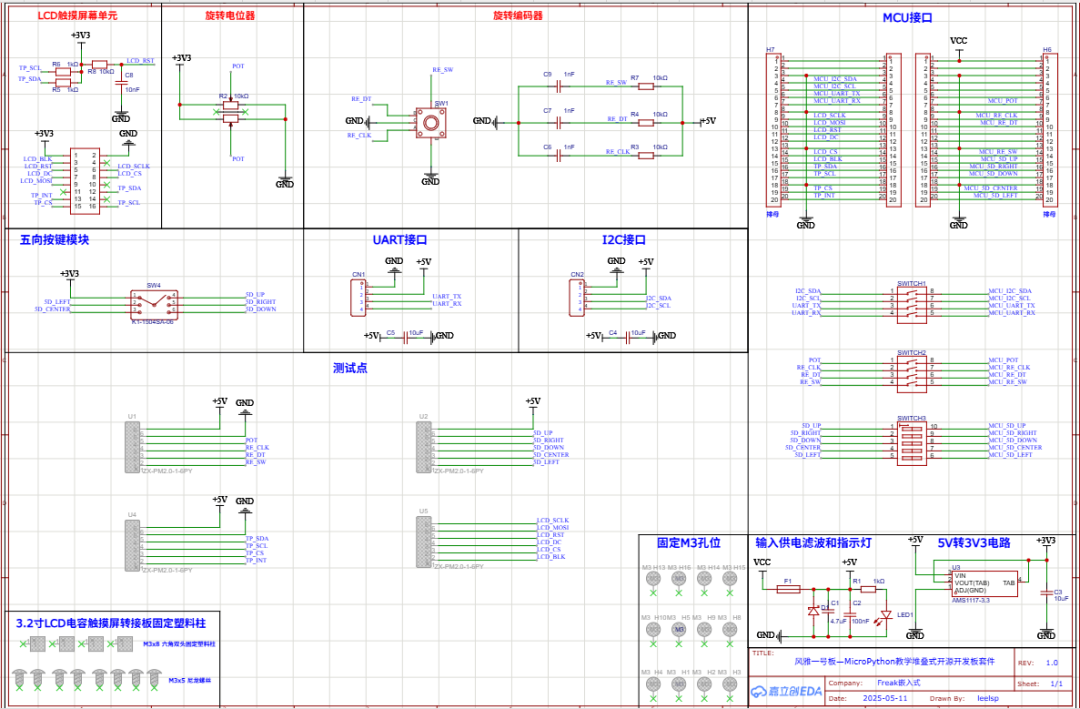Screen dimensions: 1080x709
Task: Toggle the SWITCH3 five-position DIP switch
Action: point(911,440)
